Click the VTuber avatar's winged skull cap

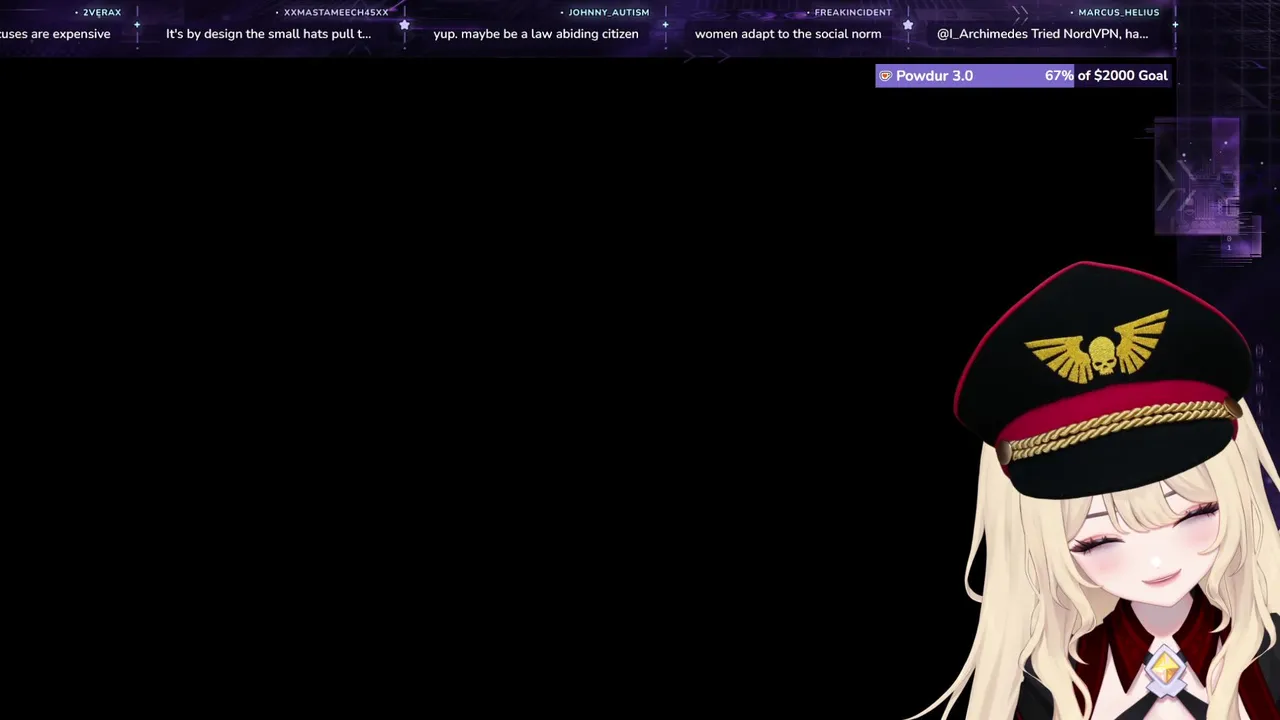click(1100, 380)
